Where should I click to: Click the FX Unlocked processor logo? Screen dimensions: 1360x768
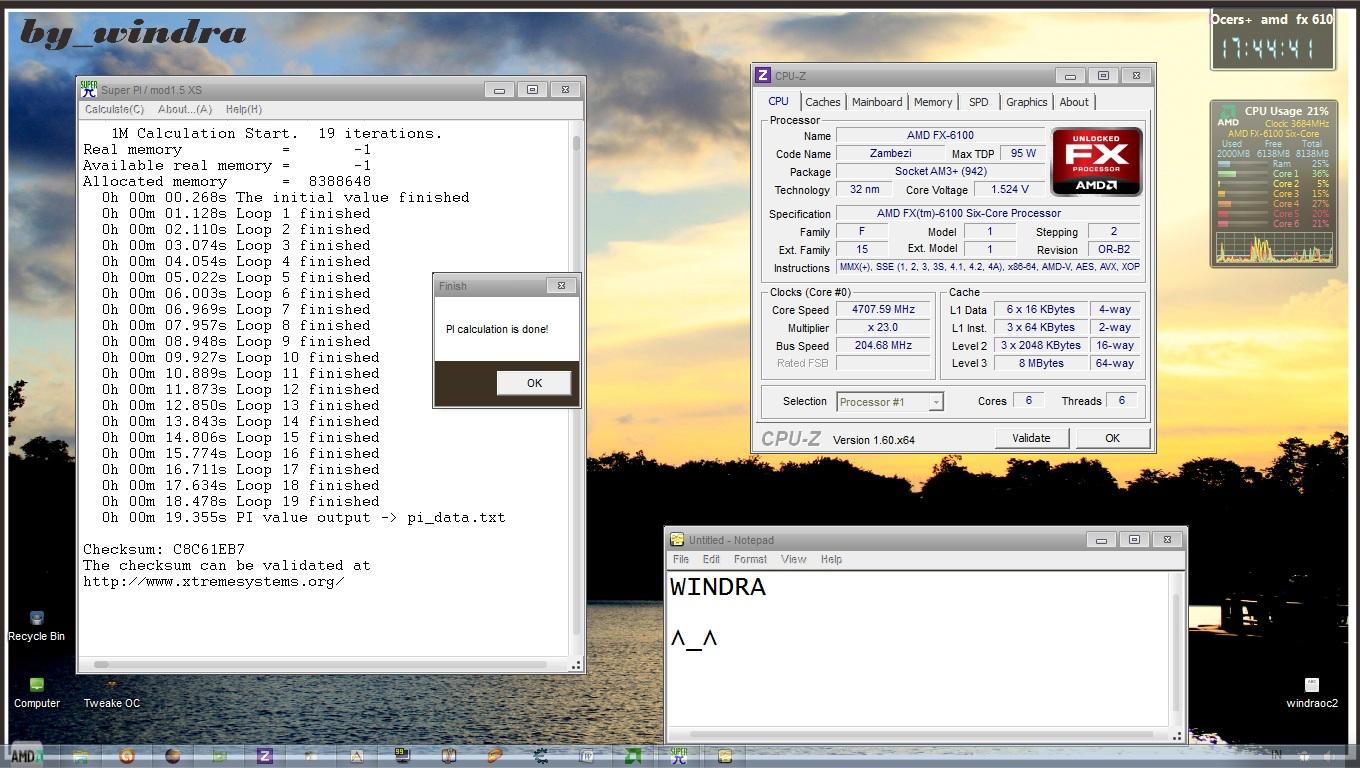1096,161
